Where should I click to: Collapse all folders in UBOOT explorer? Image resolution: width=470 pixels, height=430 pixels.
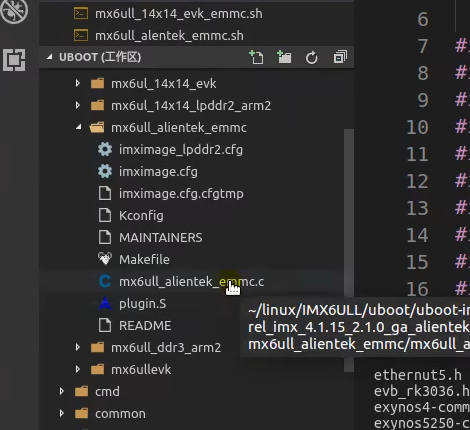point(340,57)
